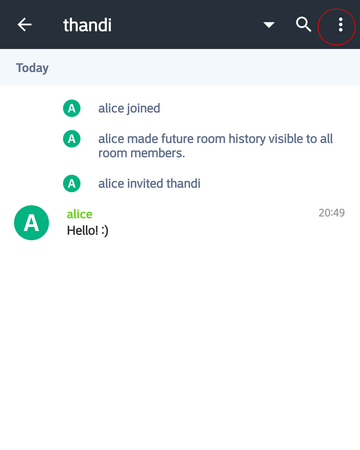Screen dimensions: 360x450
Task: Open the three-dot overflow menu
Action: (x=340, y=25)
